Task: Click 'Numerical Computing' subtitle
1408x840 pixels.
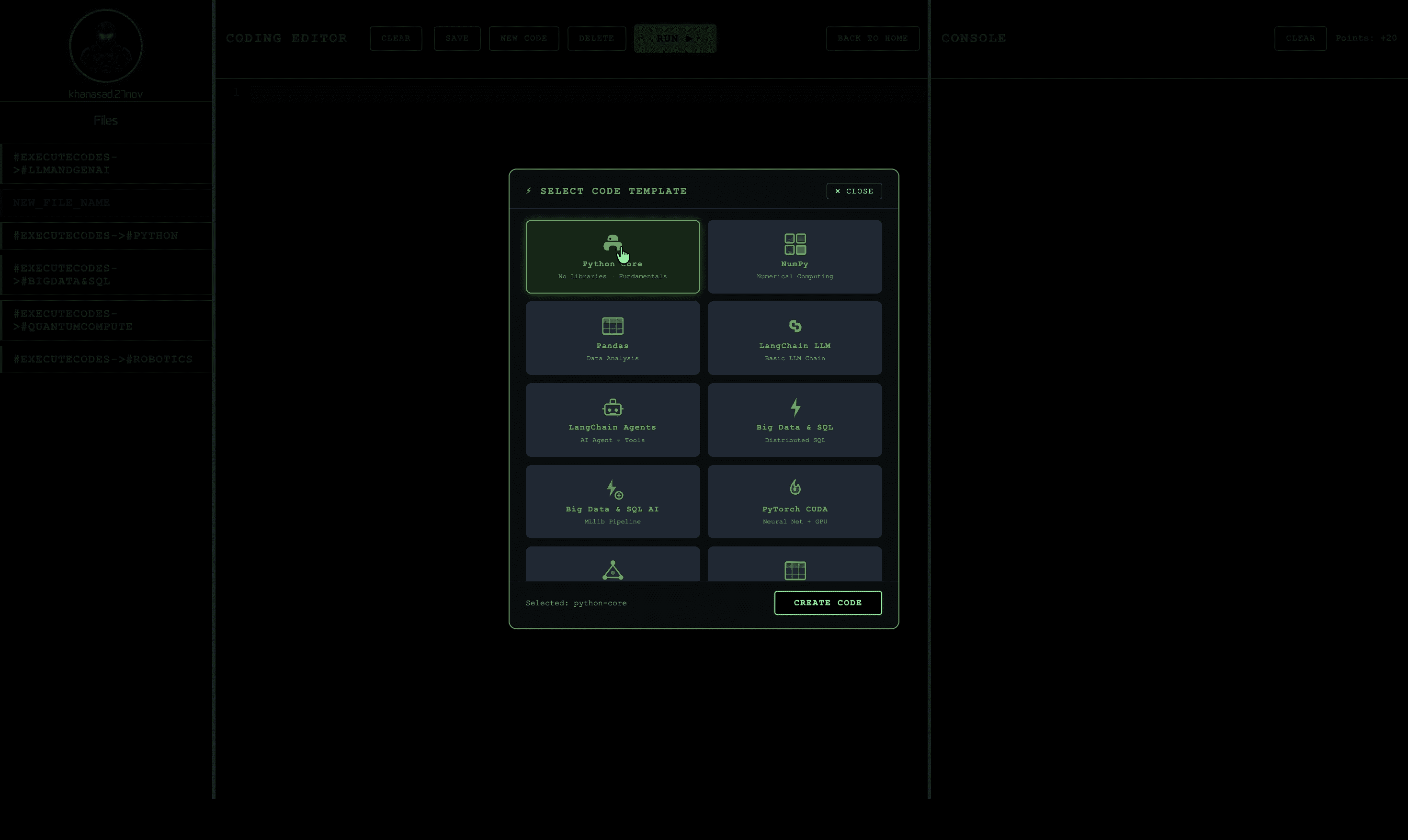Action: click(795, 277)
